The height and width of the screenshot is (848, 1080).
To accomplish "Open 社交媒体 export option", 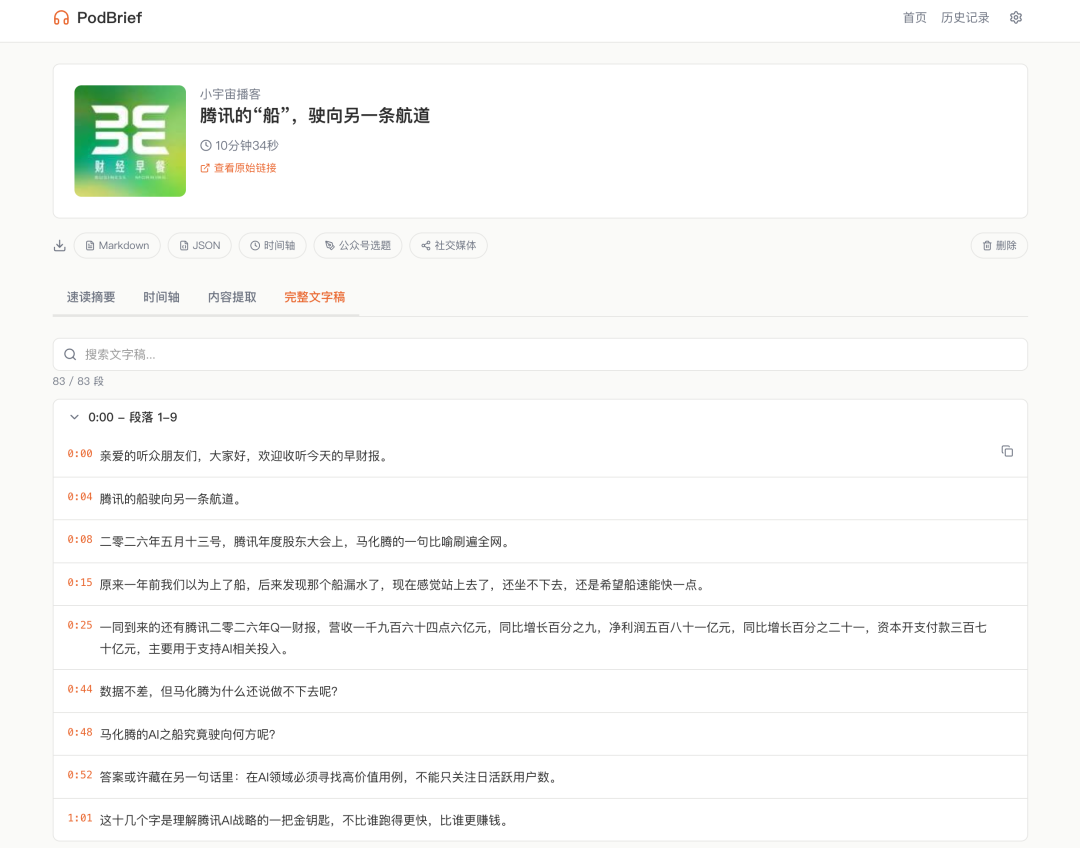I will click(x=448, y=245).
